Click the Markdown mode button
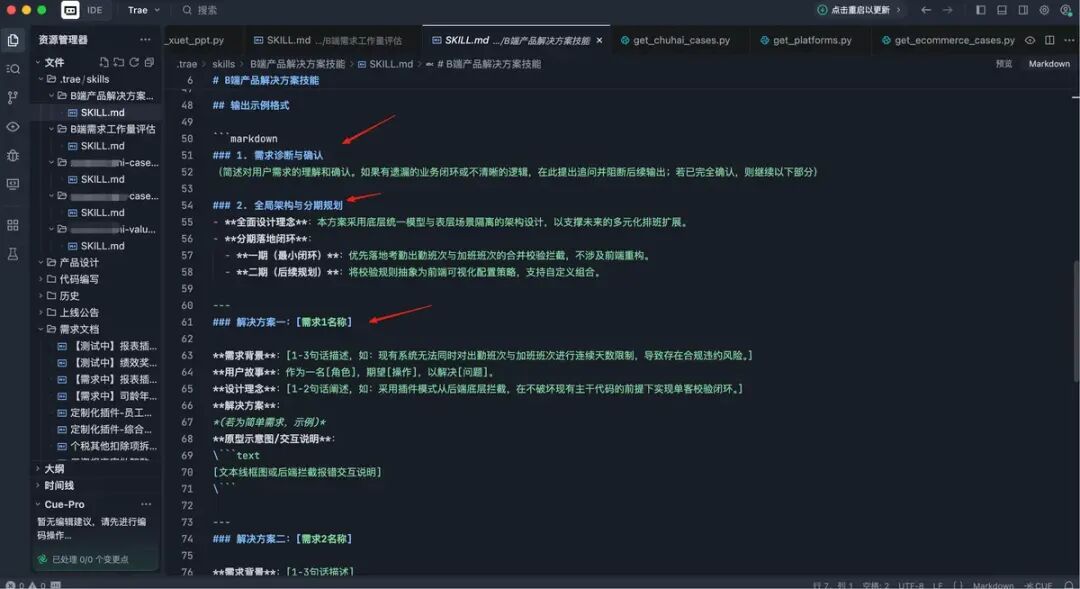The height and width of the screenshot is (589, 1080). (x=1049, y=63)
